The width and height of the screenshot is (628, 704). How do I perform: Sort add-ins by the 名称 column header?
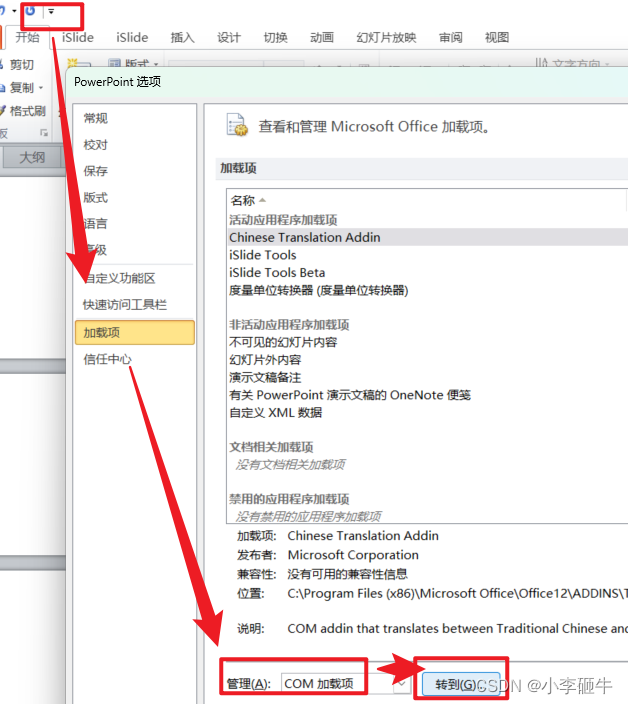coord(248,200)
